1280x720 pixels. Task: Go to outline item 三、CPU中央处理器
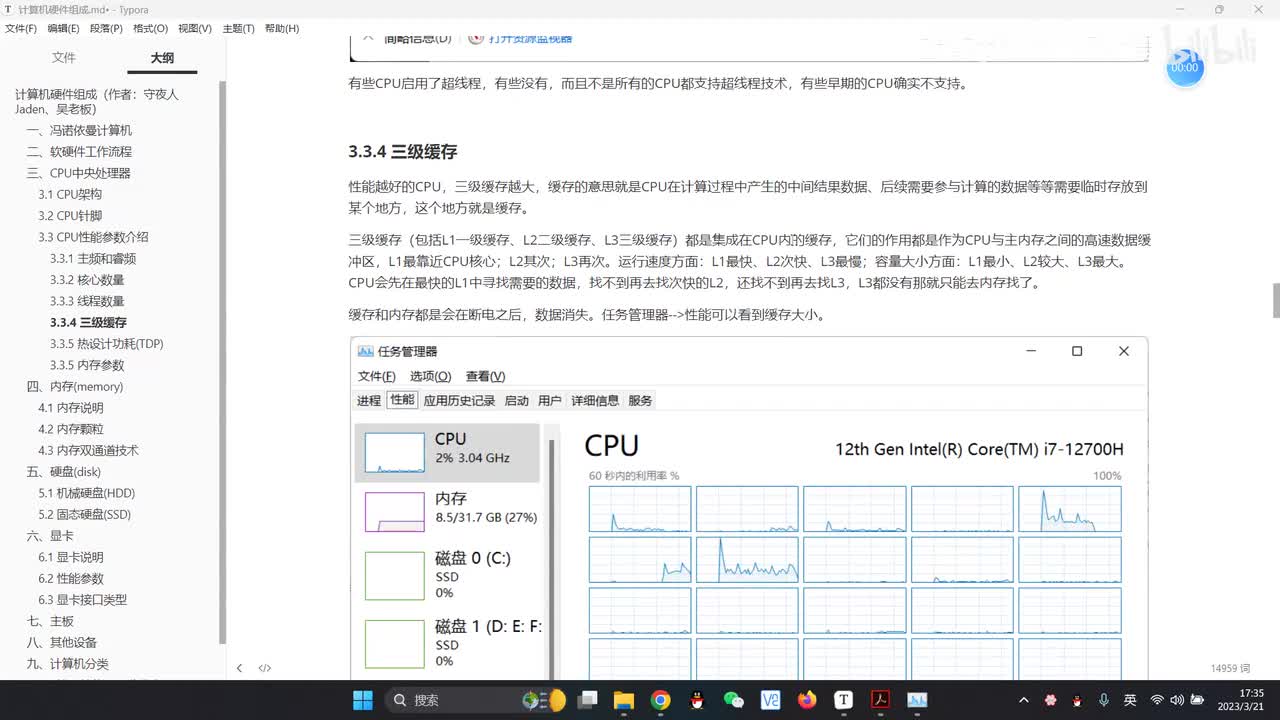(78, 173)
